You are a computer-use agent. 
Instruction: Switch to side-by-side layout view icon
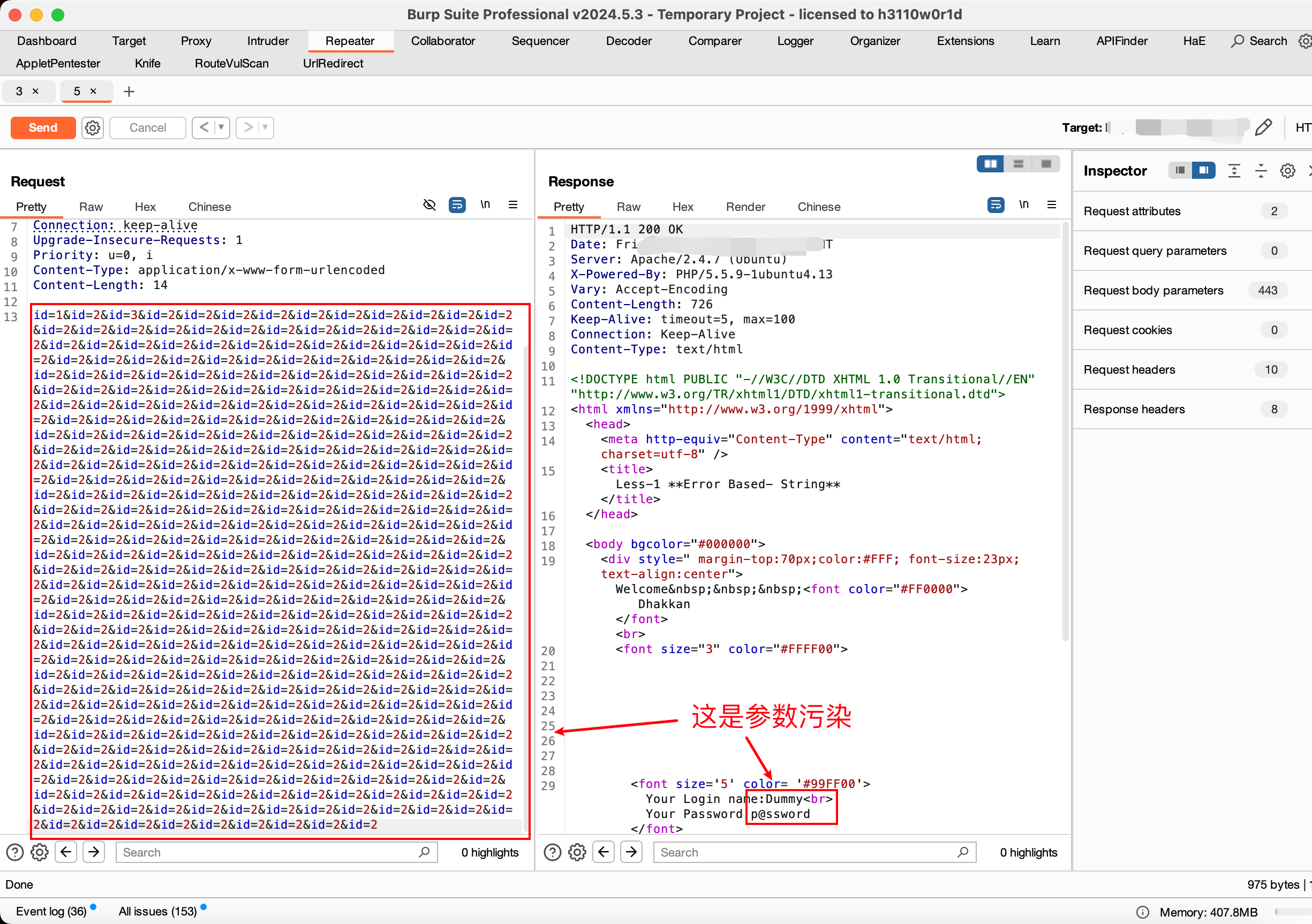point(990,164)
